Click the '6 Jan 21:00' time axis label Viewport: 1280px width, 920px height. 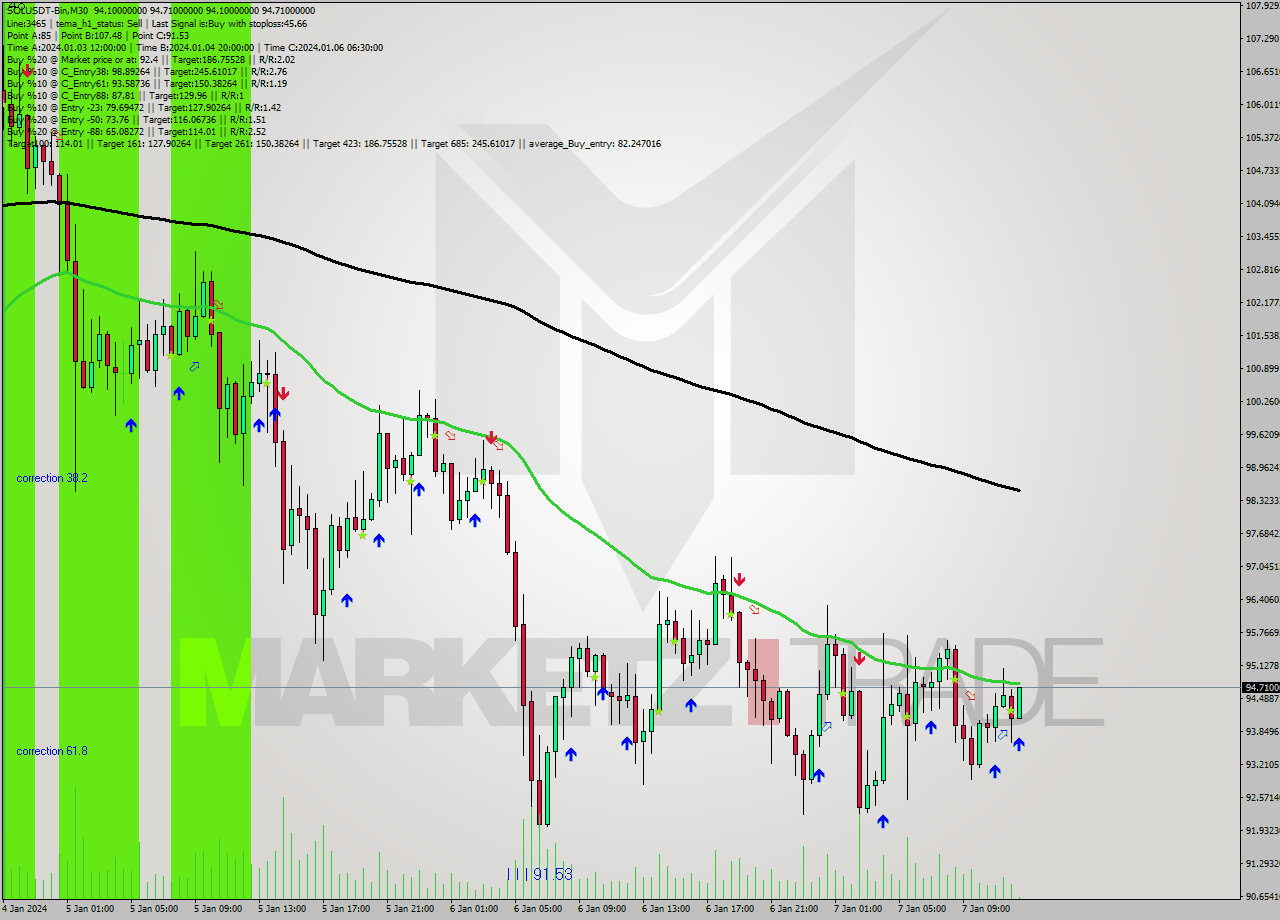pyautogui.click(x=795, y=909)
